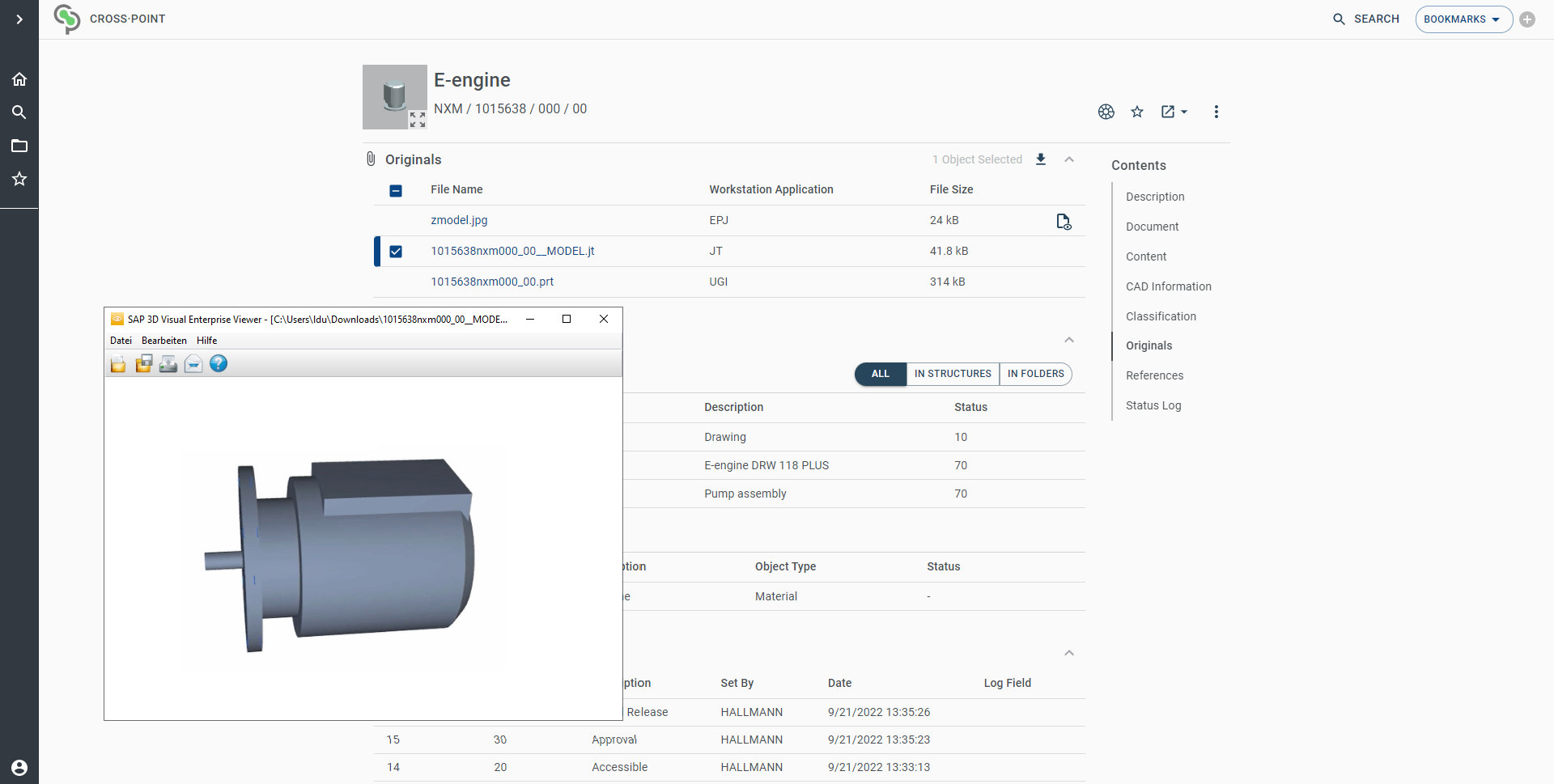Viewport: 1554px width, 784px height.
Task: Collapse the References section chevron
Action: (x=1069, y=340)
